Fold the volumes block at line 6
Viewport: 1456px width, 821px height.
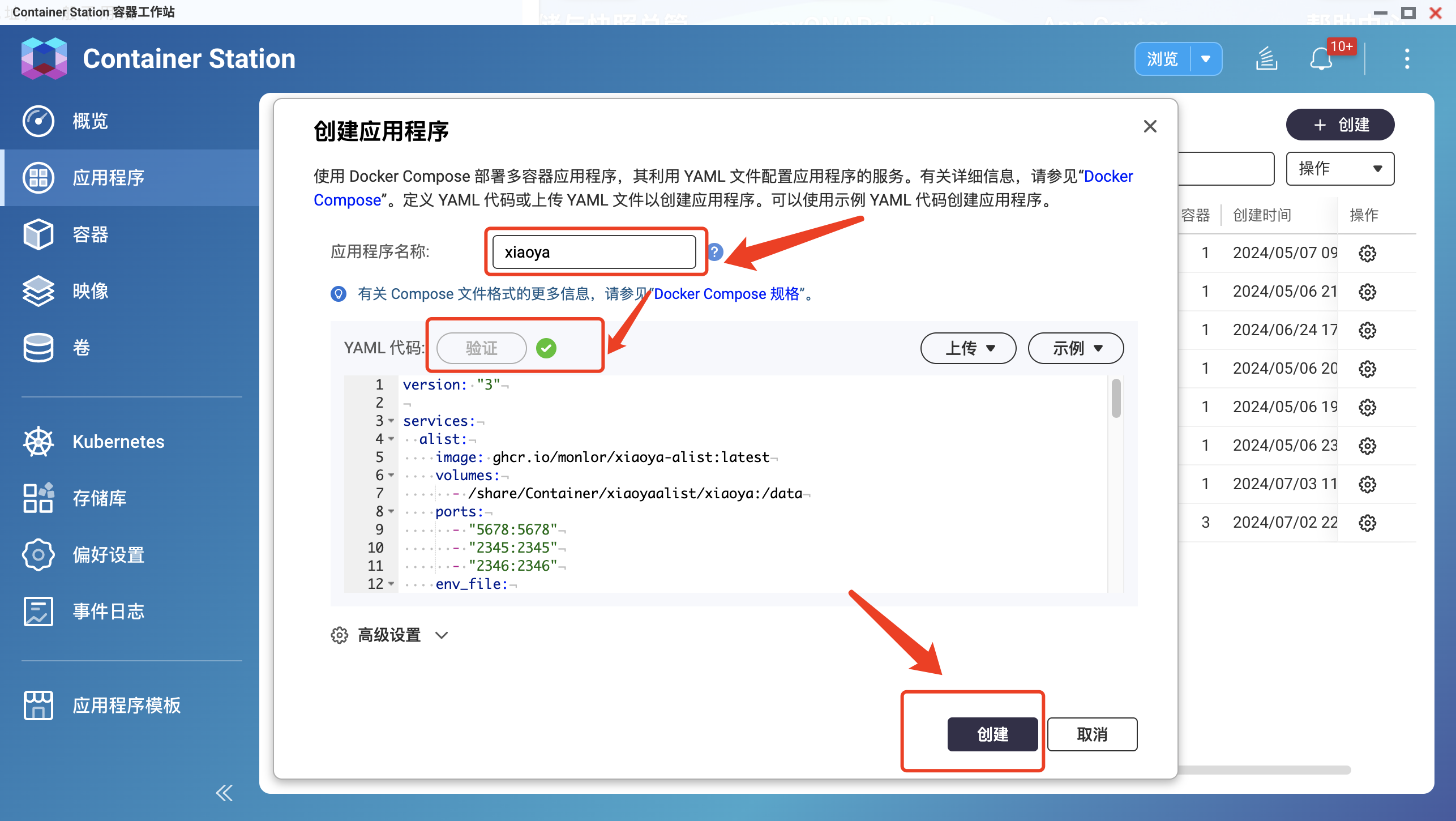point(391,475)
